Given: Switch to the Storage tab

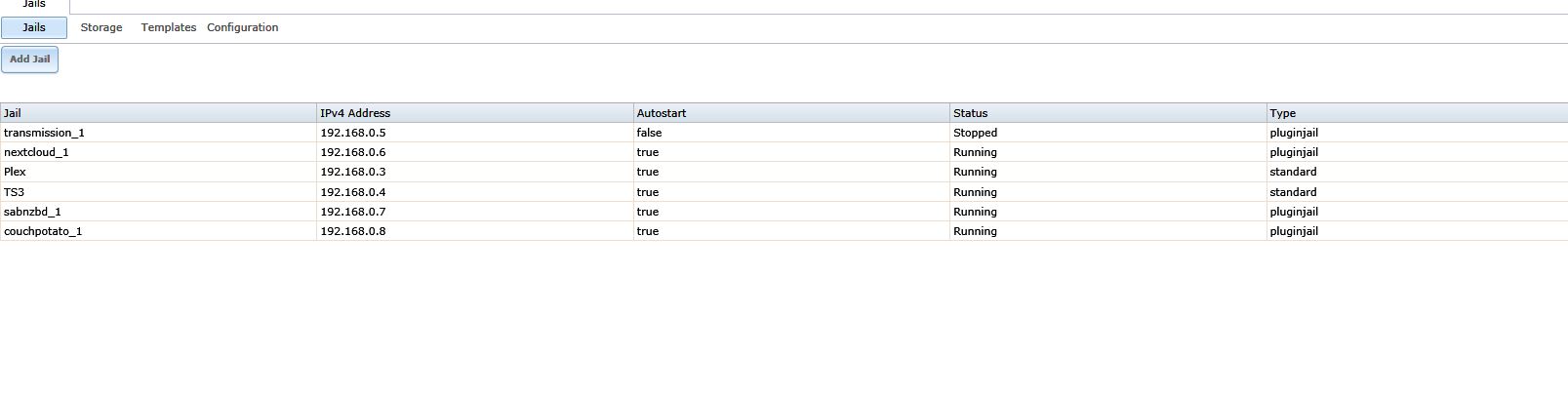Looking at the screenshot, I should (101, 27).
